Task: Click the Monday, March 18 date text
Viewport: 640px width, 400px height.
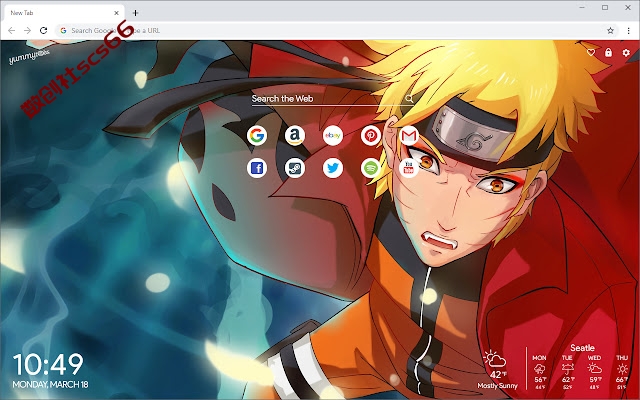Action: tap(50, 384)
